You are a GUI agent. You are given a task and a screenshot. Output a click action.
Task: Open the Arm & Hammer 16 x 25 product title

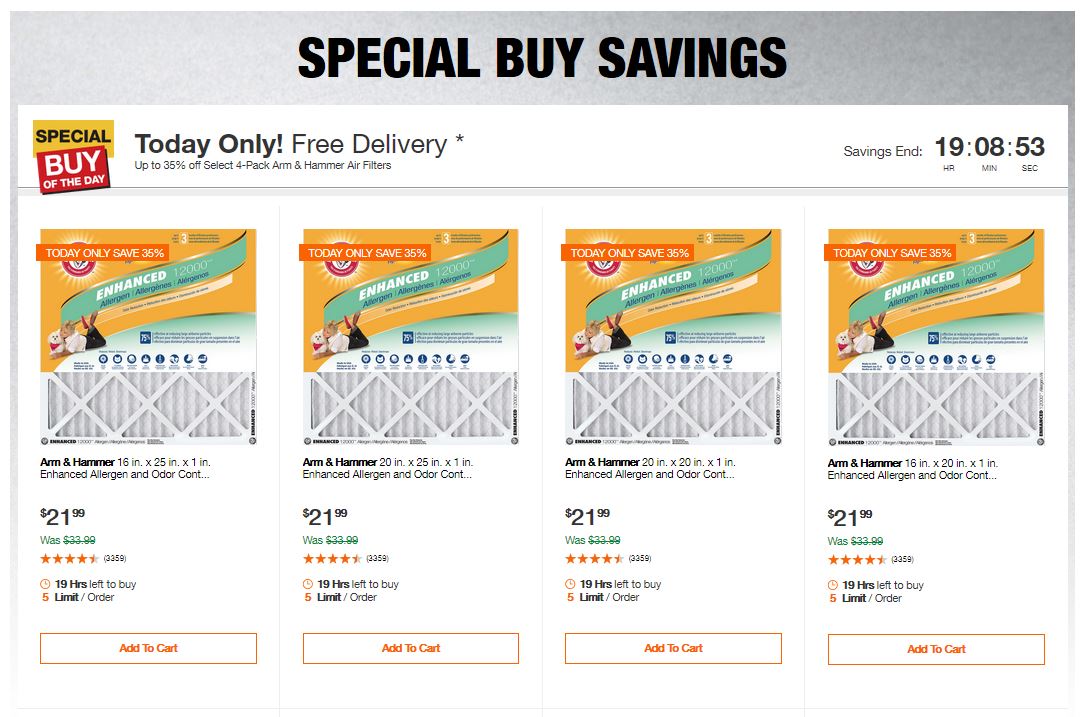point(125,468)
